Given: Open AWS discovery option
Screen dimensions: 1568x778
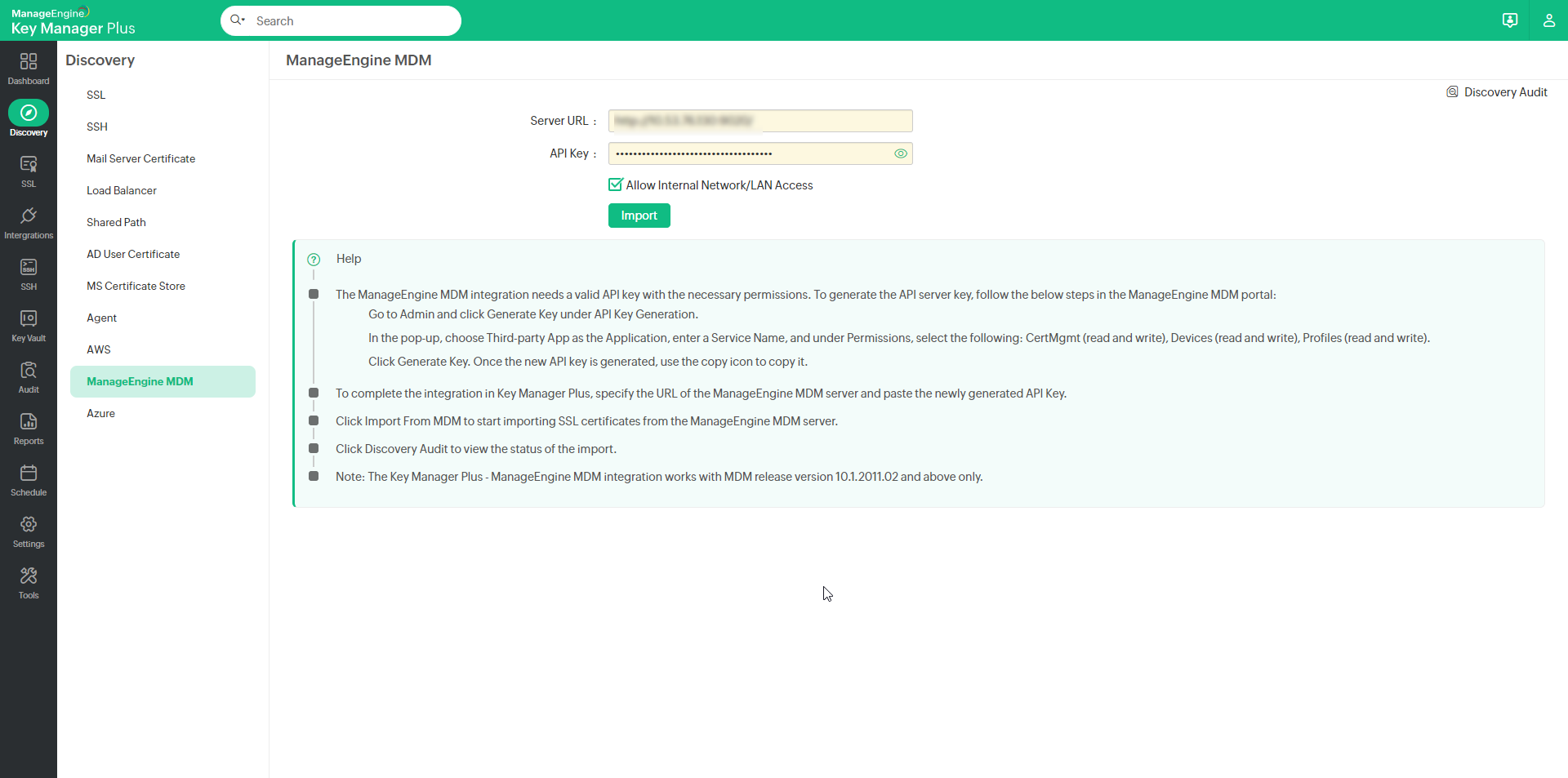Looking at the screenshot, I should (99, 349).
